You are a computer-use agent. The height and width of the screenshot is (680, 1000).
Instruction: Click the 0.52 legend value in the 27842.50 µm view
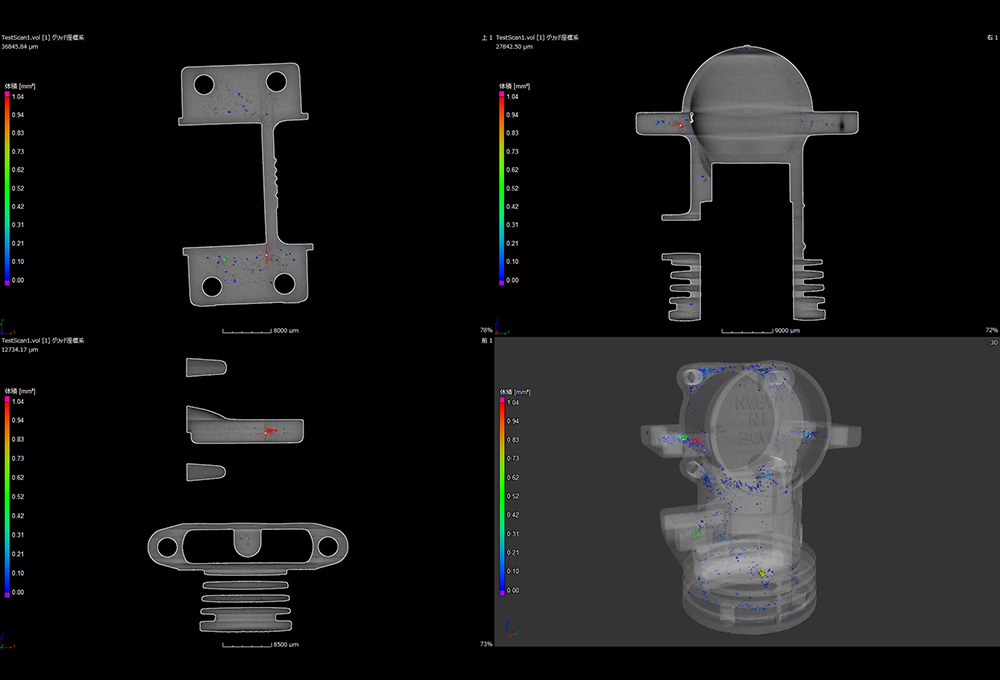tap(513, 188)
